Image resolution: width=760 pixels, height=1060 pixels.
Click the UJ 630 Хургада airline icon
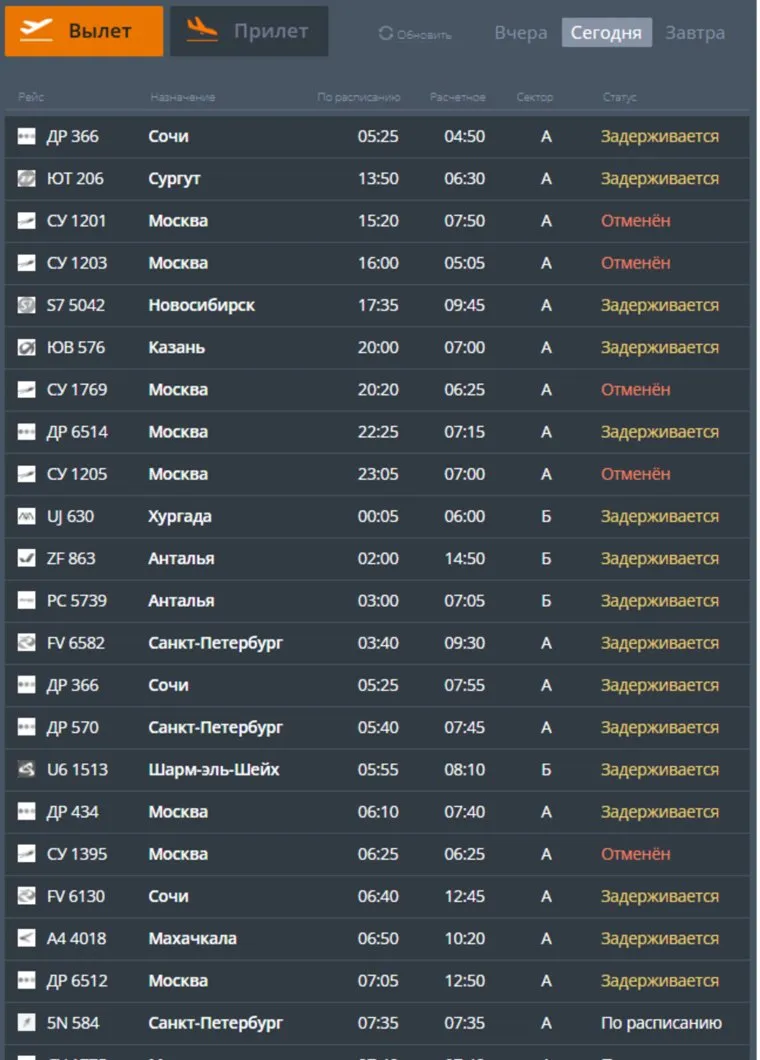point(27,517)
